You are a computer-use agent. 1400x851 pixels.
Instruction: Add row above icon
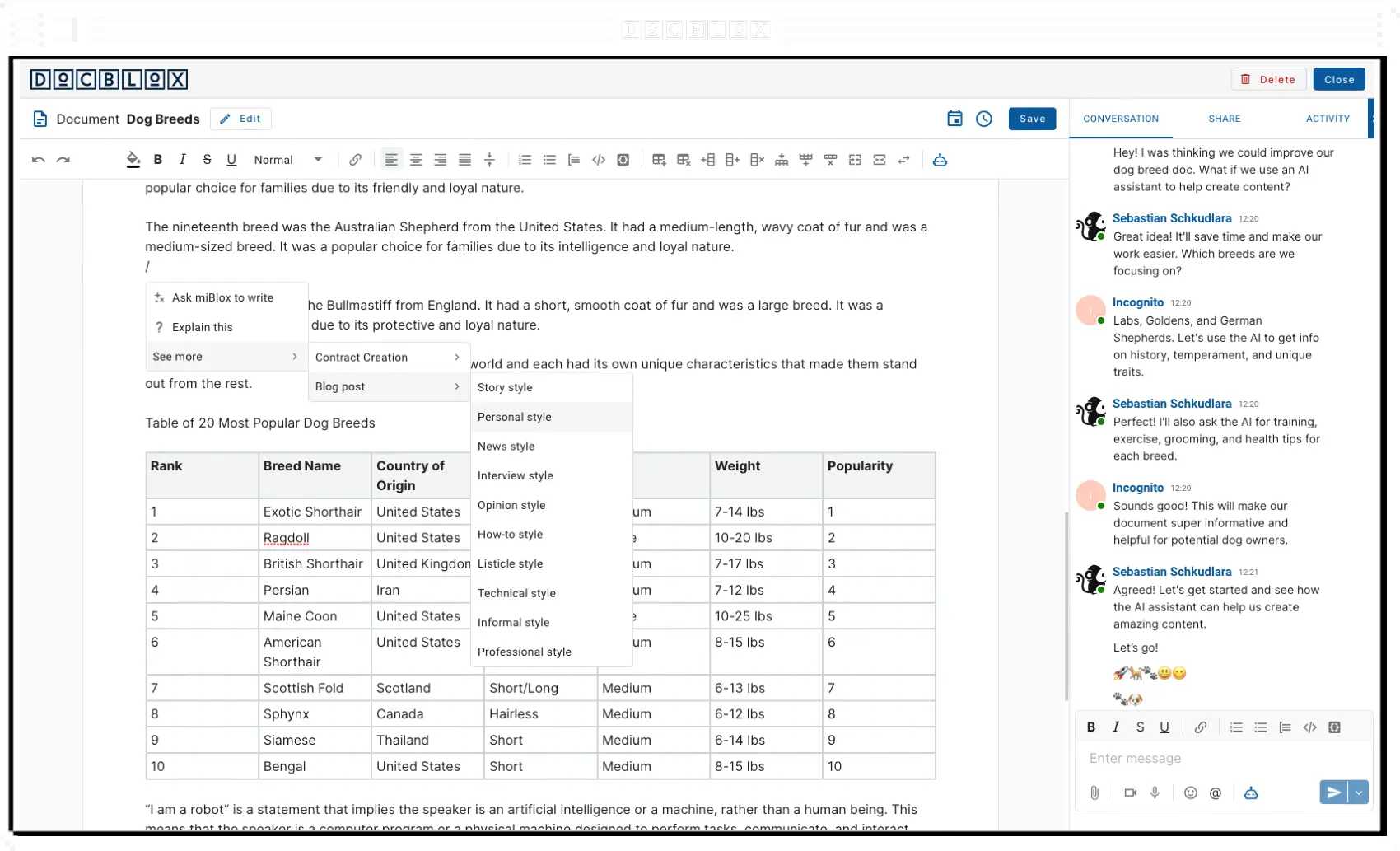782,160
